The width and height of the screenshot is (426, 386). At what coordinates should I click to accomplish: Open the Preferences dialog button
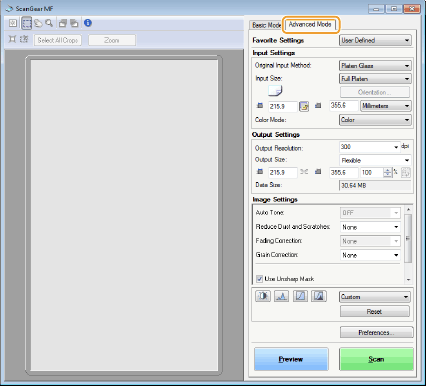pos(376,332)
